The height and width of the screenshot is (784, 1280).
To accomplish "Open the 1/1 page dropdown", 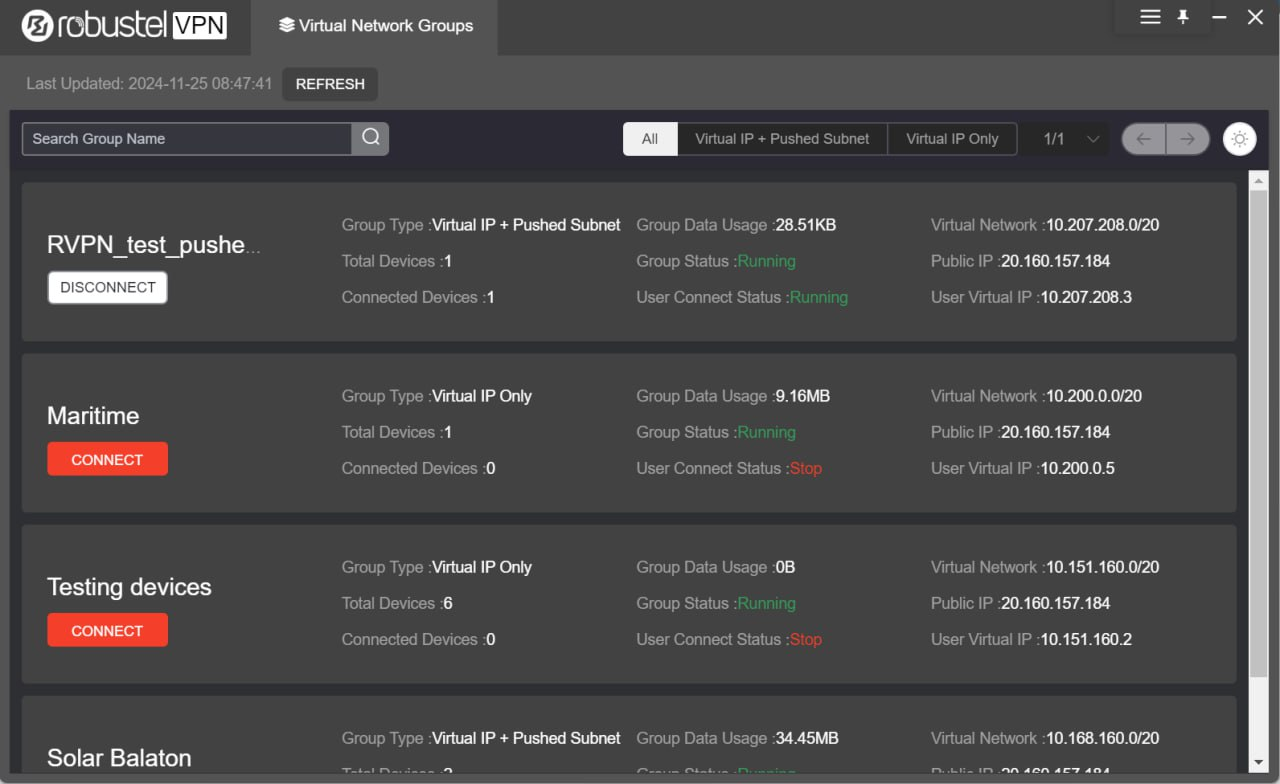I will click(x=1070, y=139).
